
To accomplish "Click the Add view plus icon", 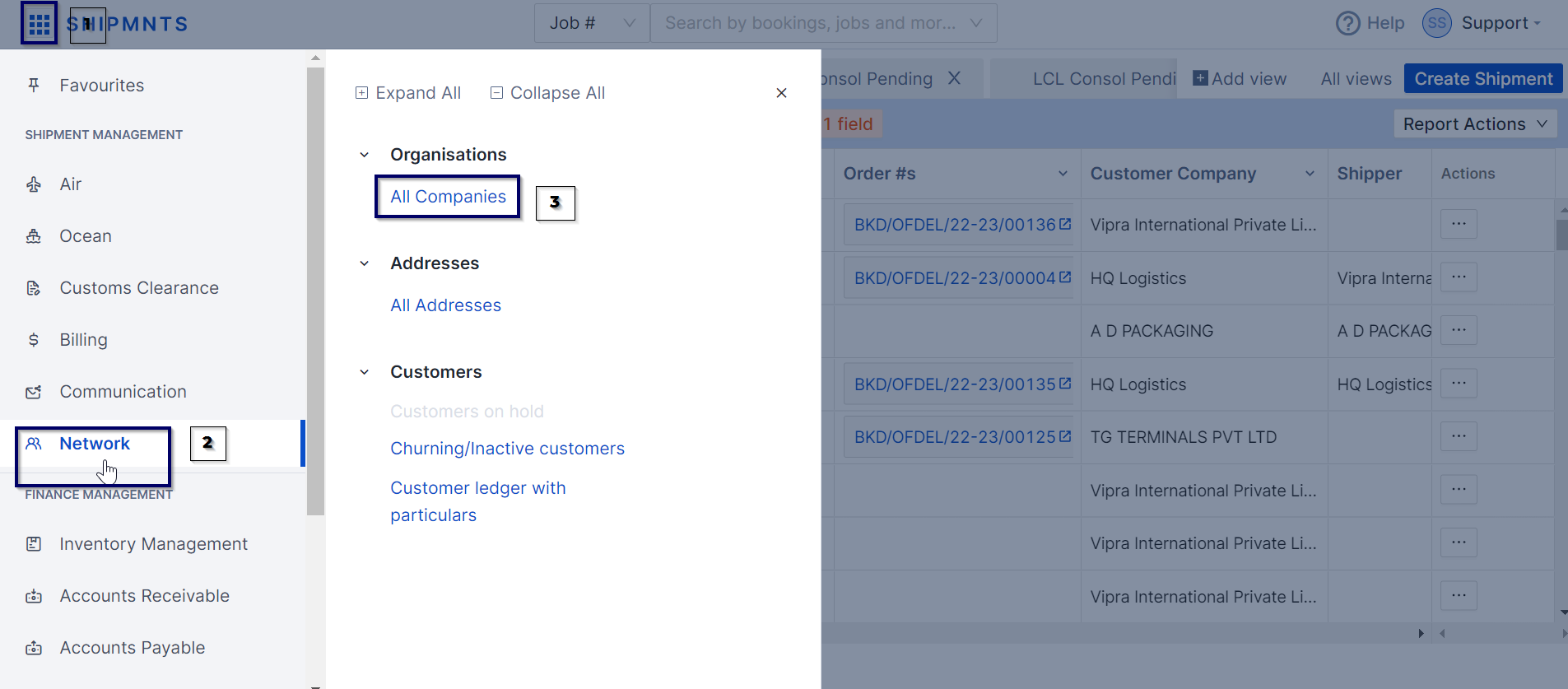I will coord(1200,78).
